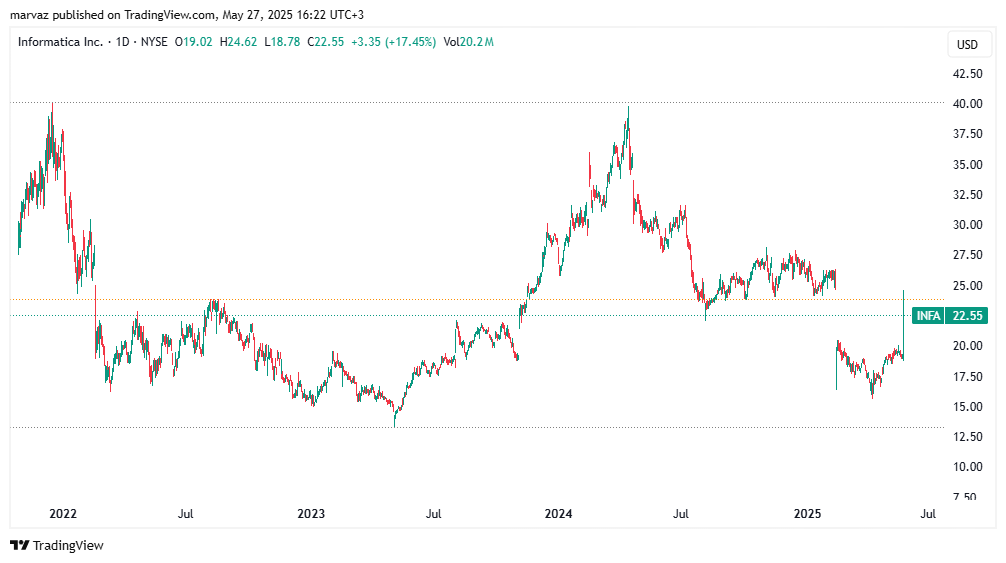Click the 10.00 price axis label
The width and height of the screenshot is (1006, 563).
click(x=968, y=467)
